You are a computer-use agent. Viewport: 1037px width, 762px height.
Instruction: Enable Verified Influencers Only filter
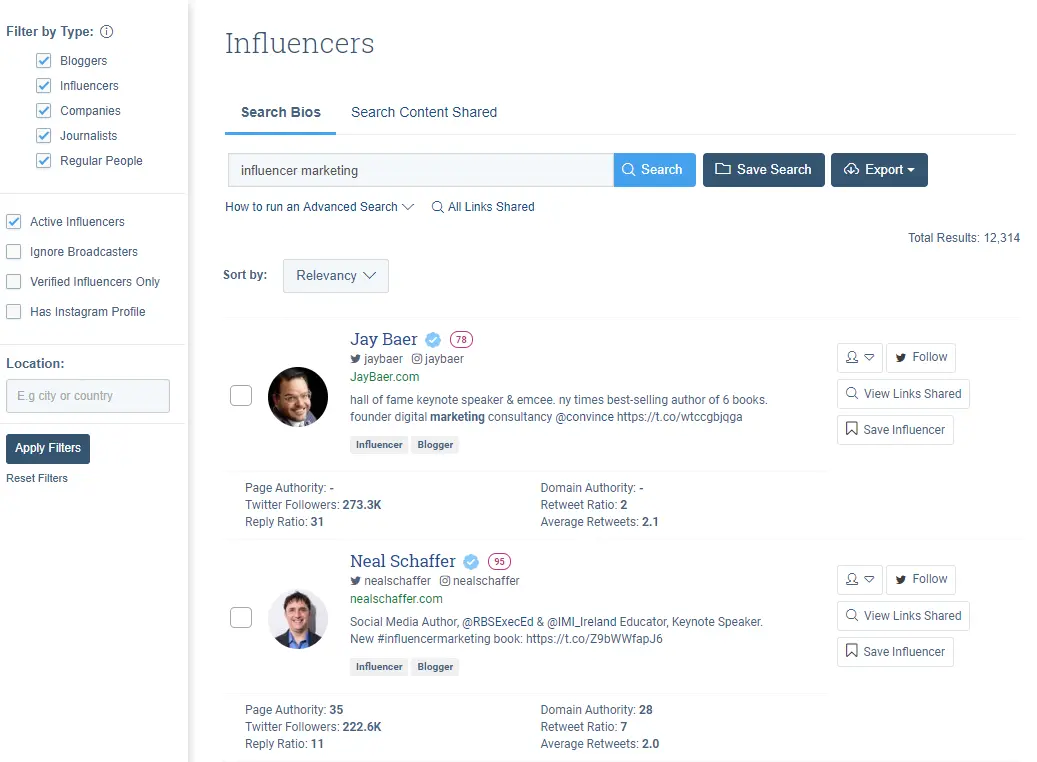pyautogui.click(x=14, y=282)
